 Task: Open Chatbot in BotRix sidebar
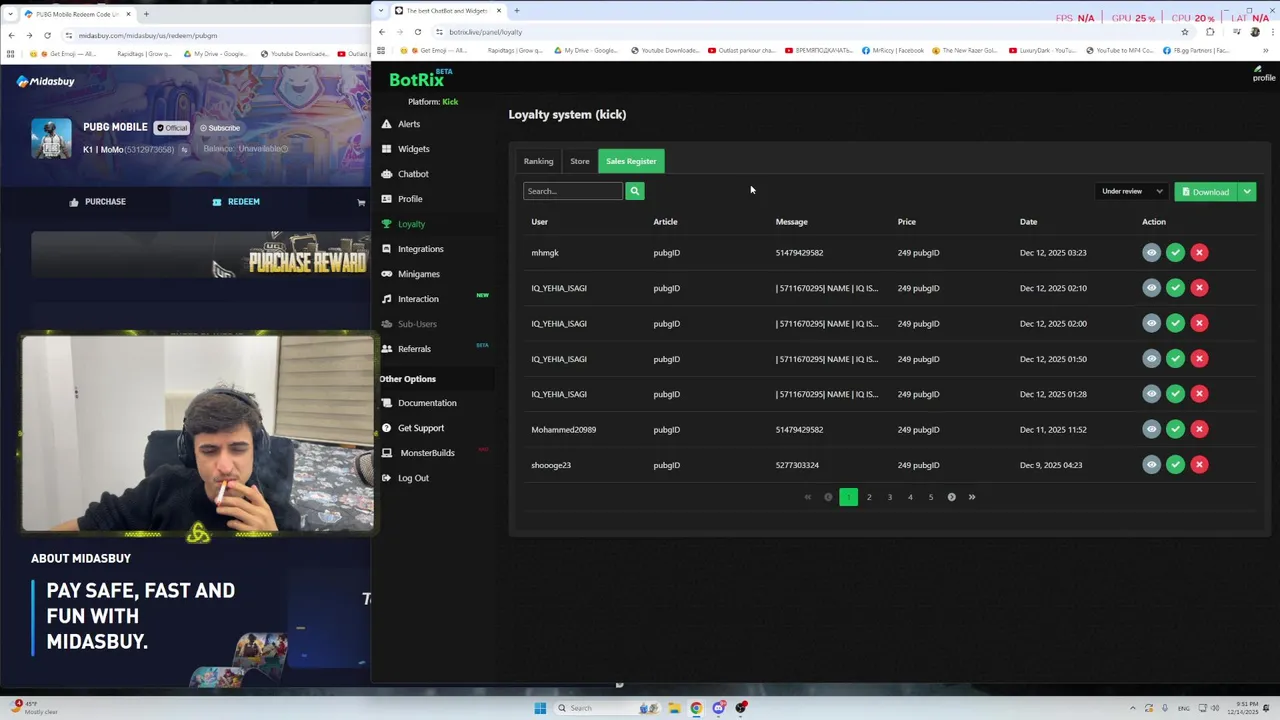[413, 174]
